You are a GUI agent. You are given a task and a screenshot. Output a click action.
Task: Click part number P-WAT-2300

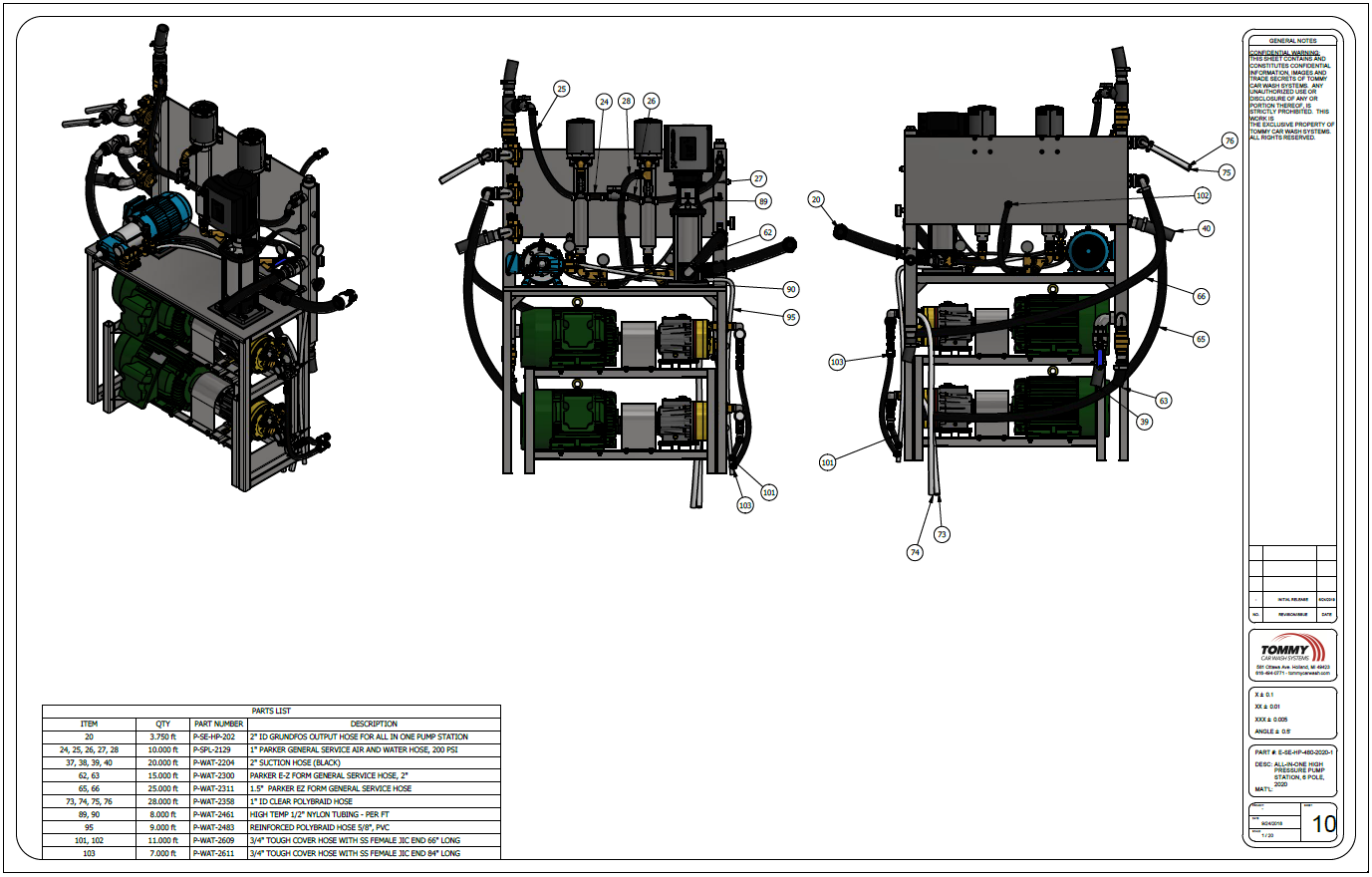click(x=214, y=775)
